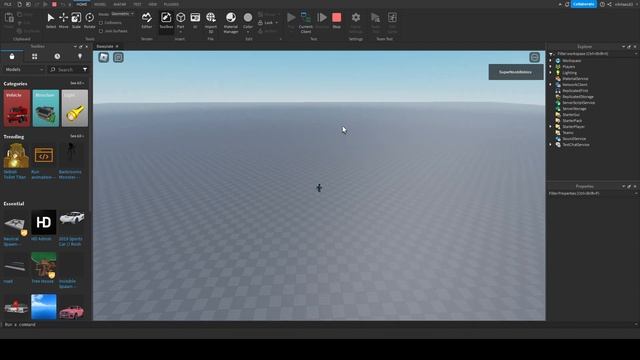Switch to the VIEW ribbon tab
Screen dimensions: 640x360
tap(153, 4)
